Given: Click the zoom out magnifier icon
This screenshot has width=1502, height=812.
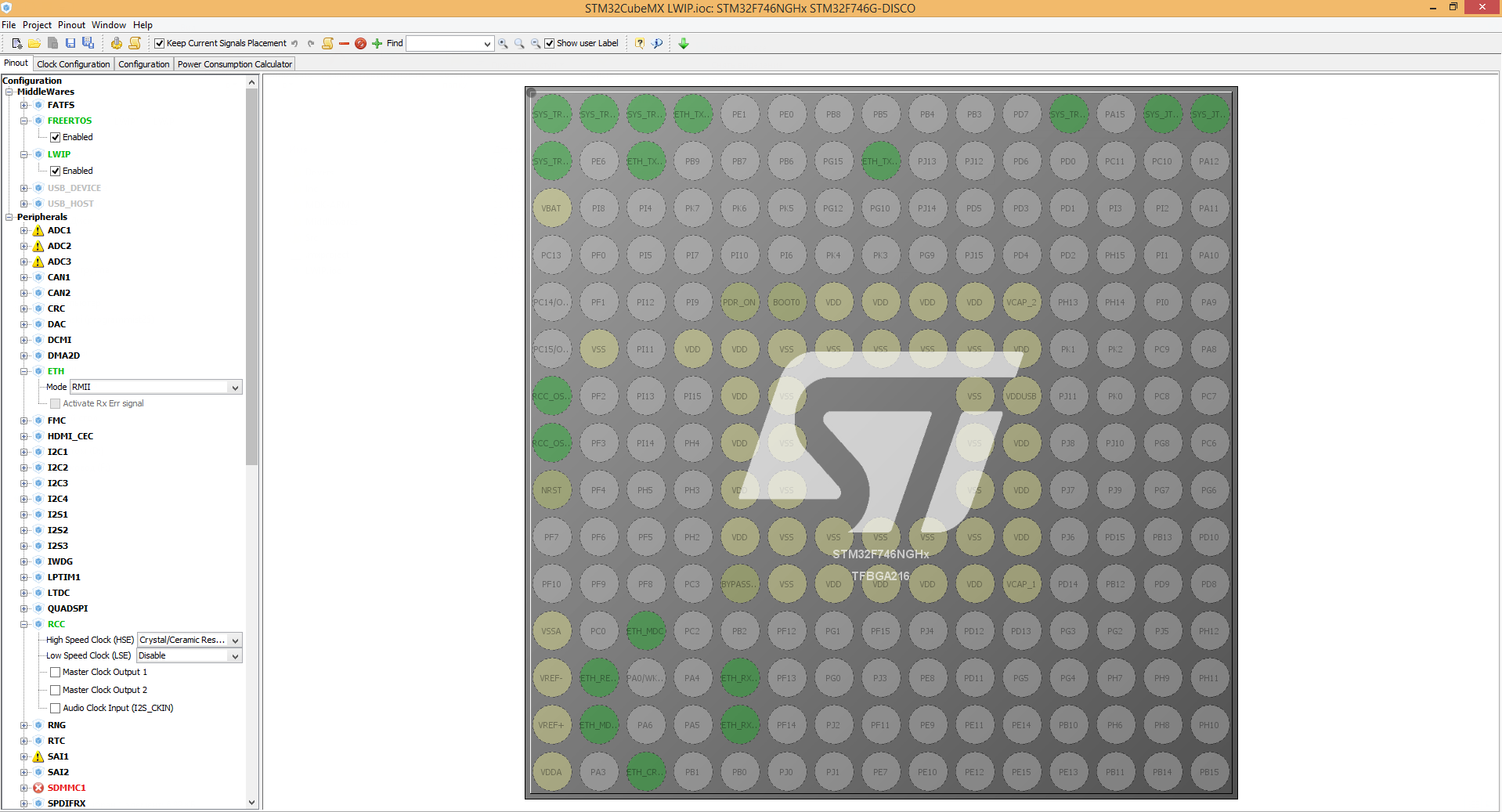Looking at the screenshot, I should pos(536,43).
